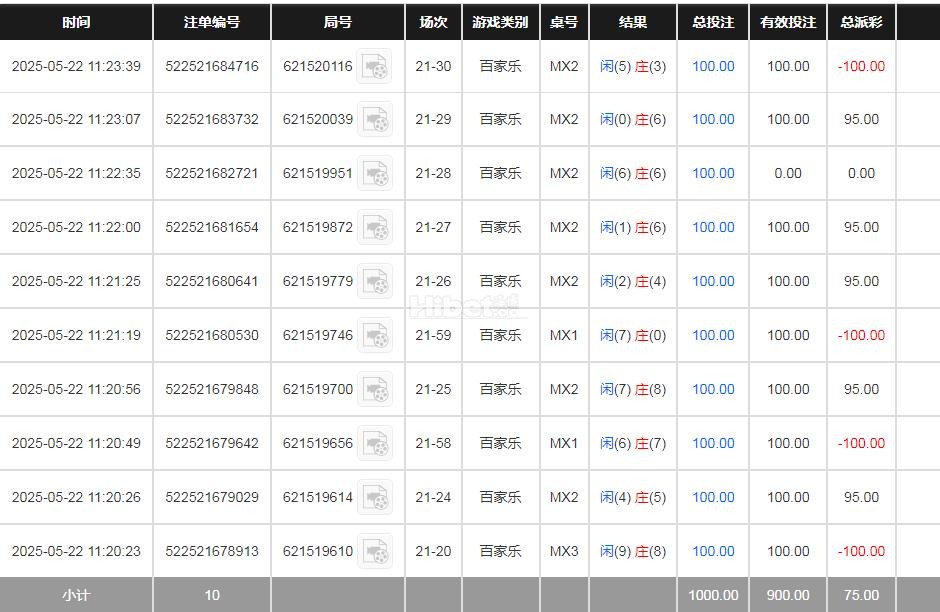
Task: Select order number 522521682721
Action: tap(212, 173)
